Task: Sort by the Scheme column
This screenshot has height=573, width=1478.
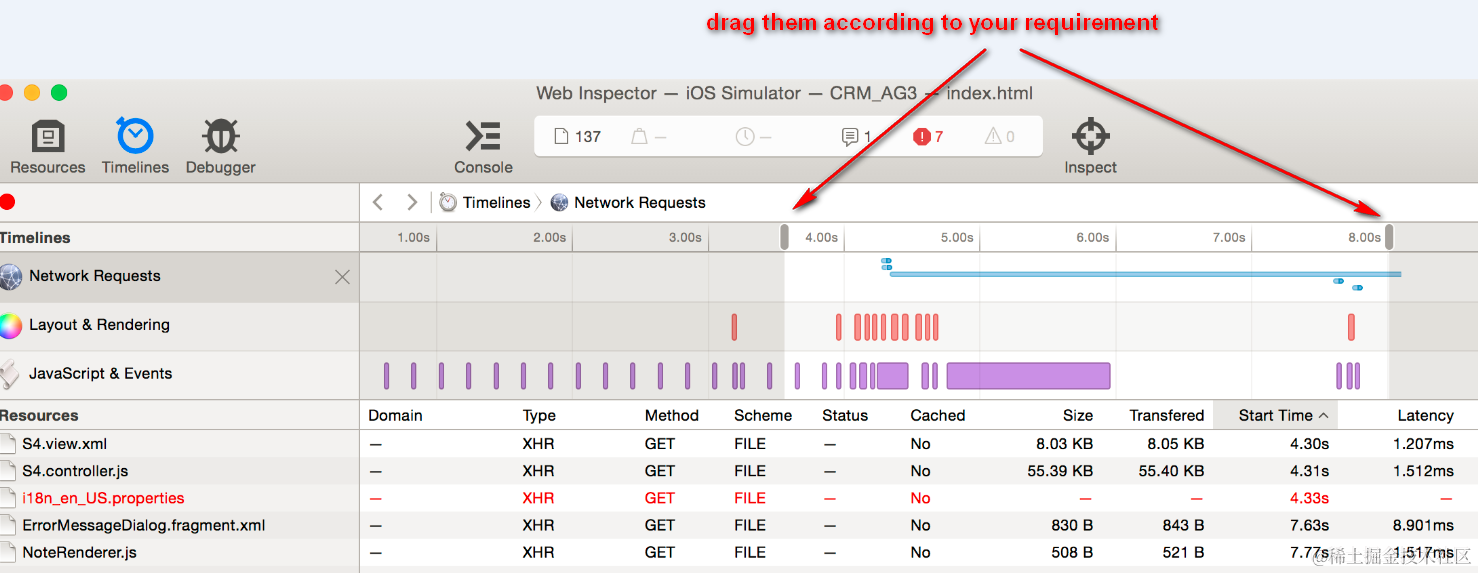Action: coord(763,415)
